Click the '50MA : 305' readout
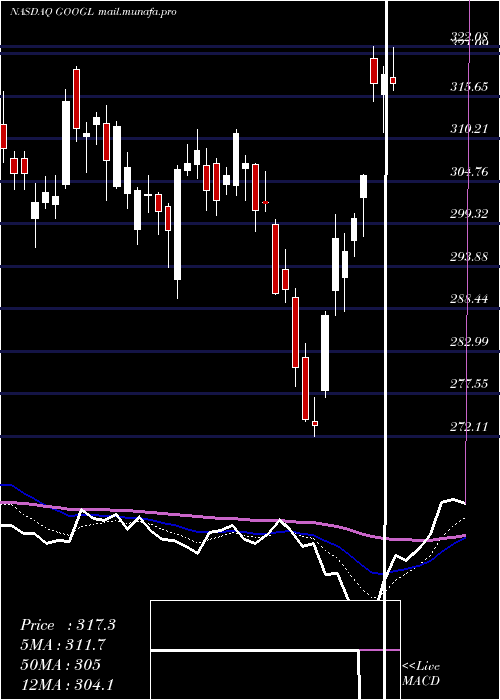The height and width of the screenshot is (700, 500). point(60,665)
